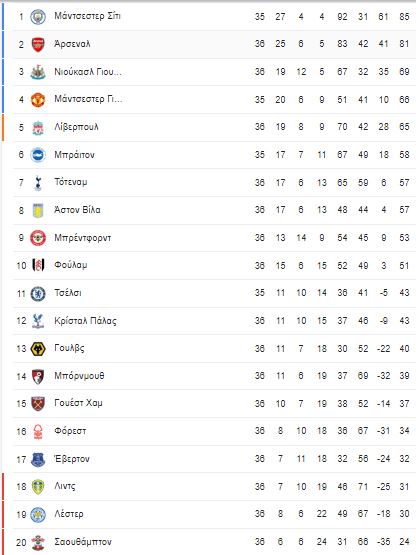Select the Tottenham cockerel crest

click(38, 183)
